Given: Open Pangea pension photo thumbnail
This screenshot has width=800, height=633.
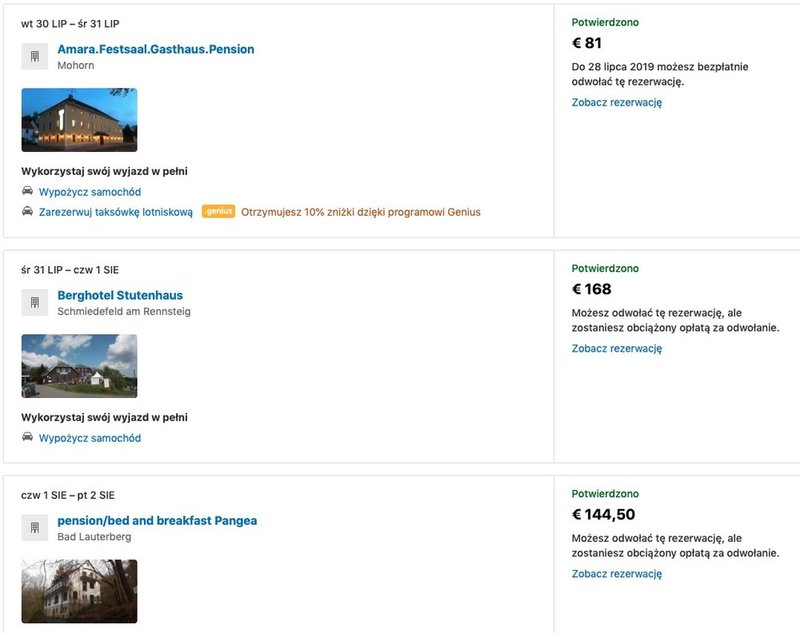Looking at the screenshot, I should click(79, 591).
